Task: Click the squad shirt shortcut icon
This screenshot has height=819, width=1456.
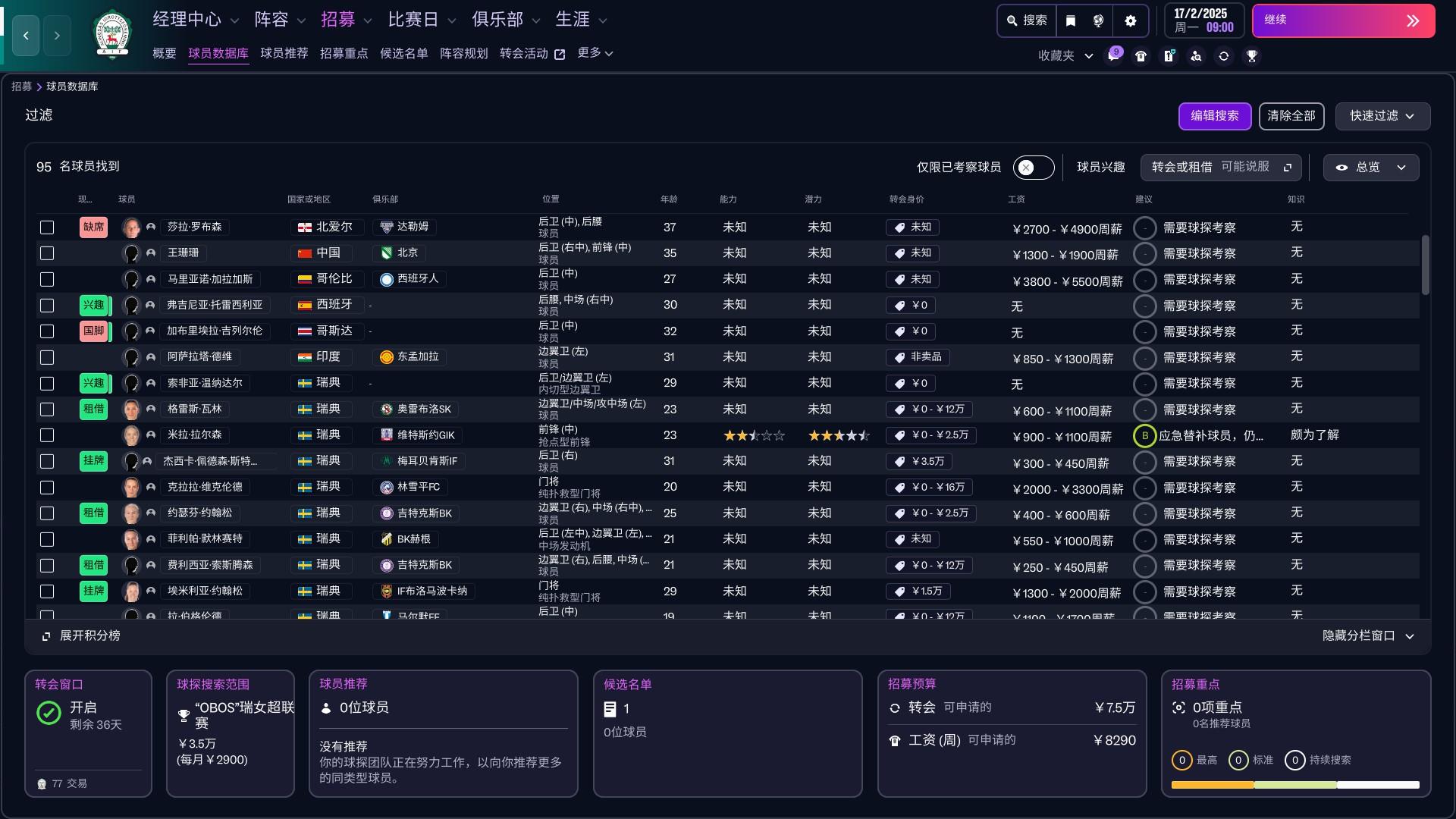Action: [1141, 55]
